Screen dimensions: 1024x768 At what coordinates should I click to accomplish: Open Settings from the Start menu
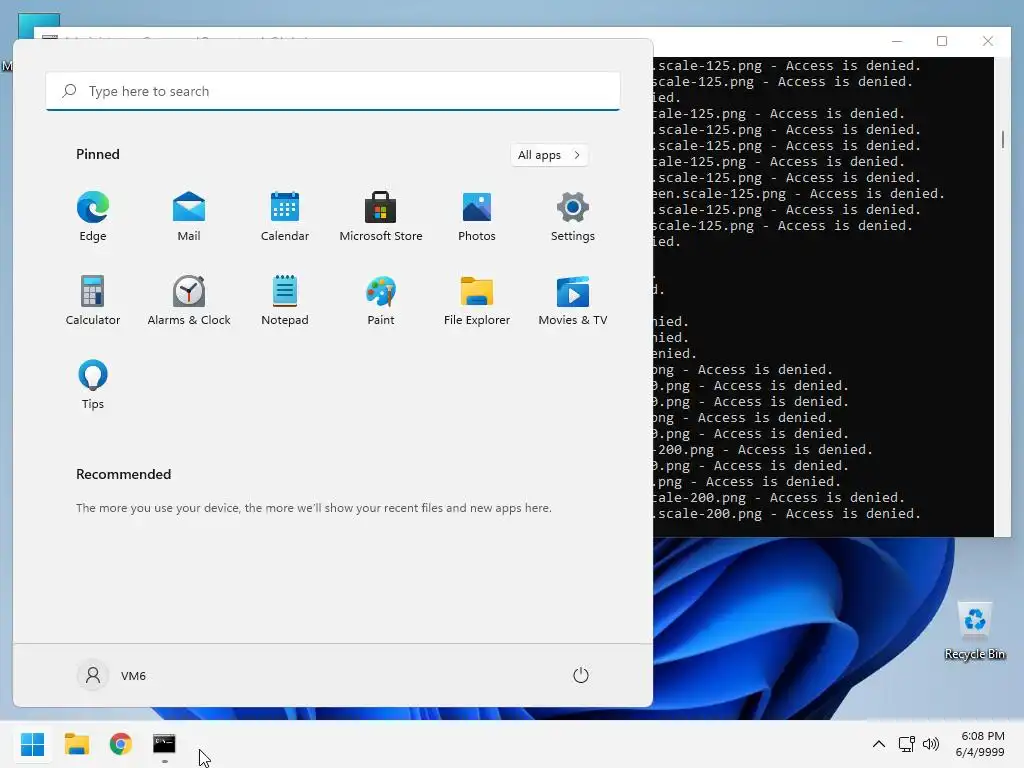[573, 217]
